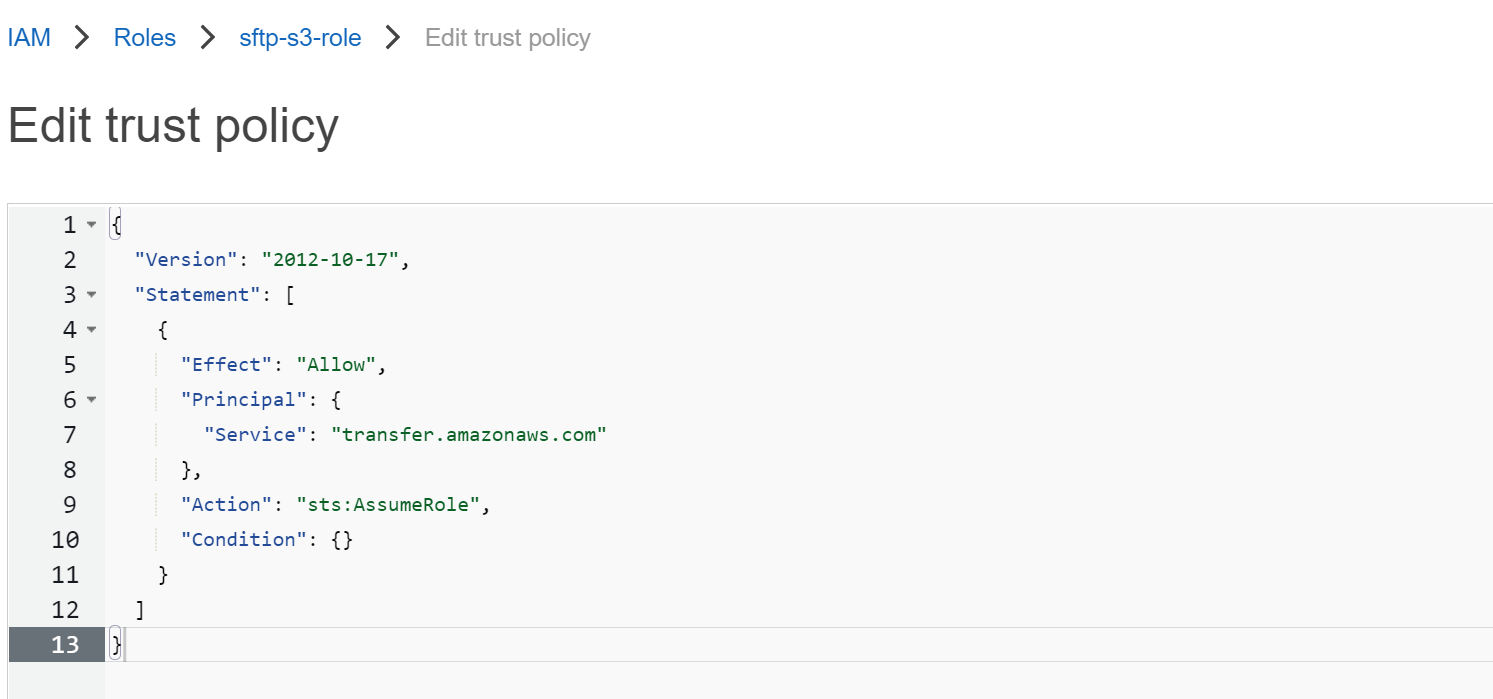The height and width of the screenshot is (699, 1493).
Task: Place cursor in the "sts:AssumeRole" action value
Action: 389,505
